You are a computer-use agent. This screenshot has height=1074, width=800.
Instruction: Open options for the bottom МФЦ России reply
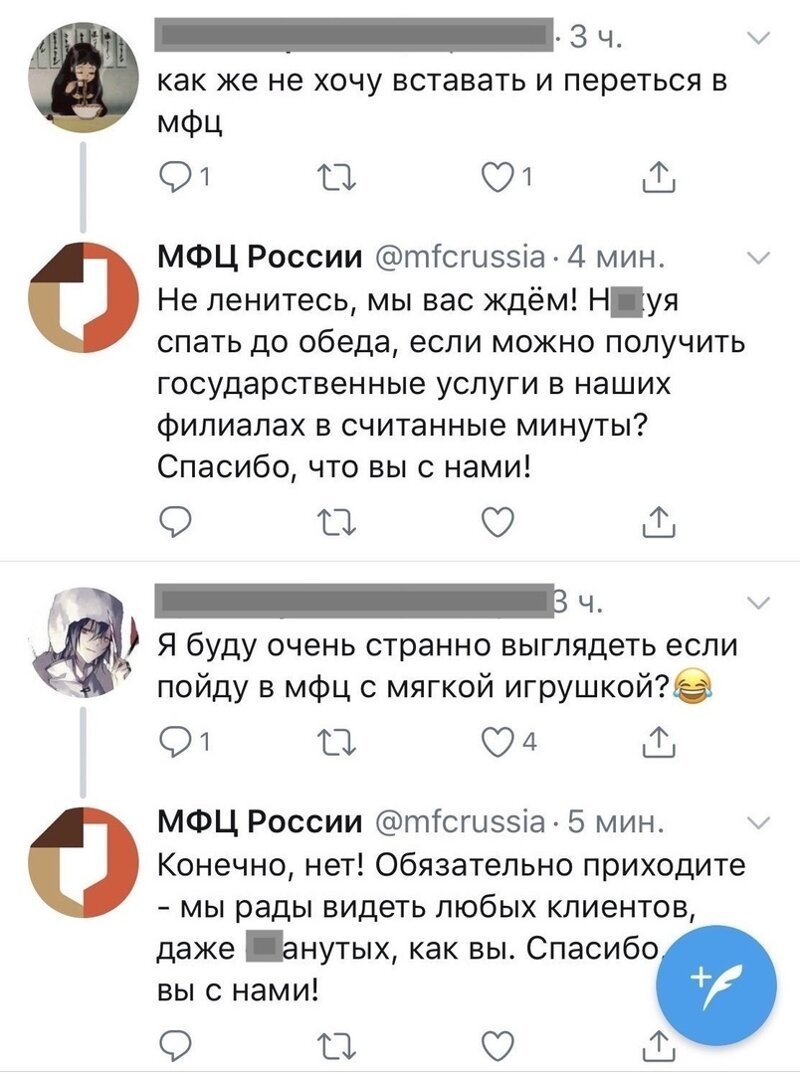[x=758, y=823]
